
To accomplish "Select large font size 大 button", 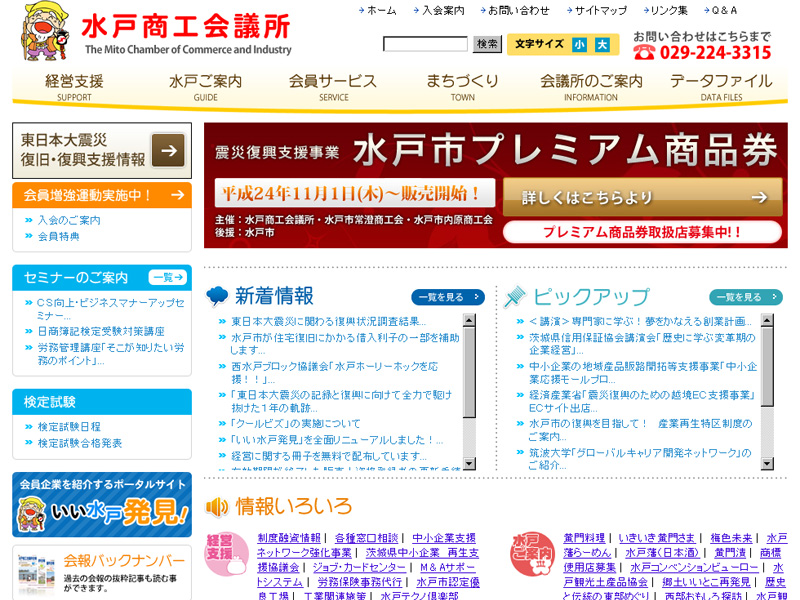I will coord(602,45).
